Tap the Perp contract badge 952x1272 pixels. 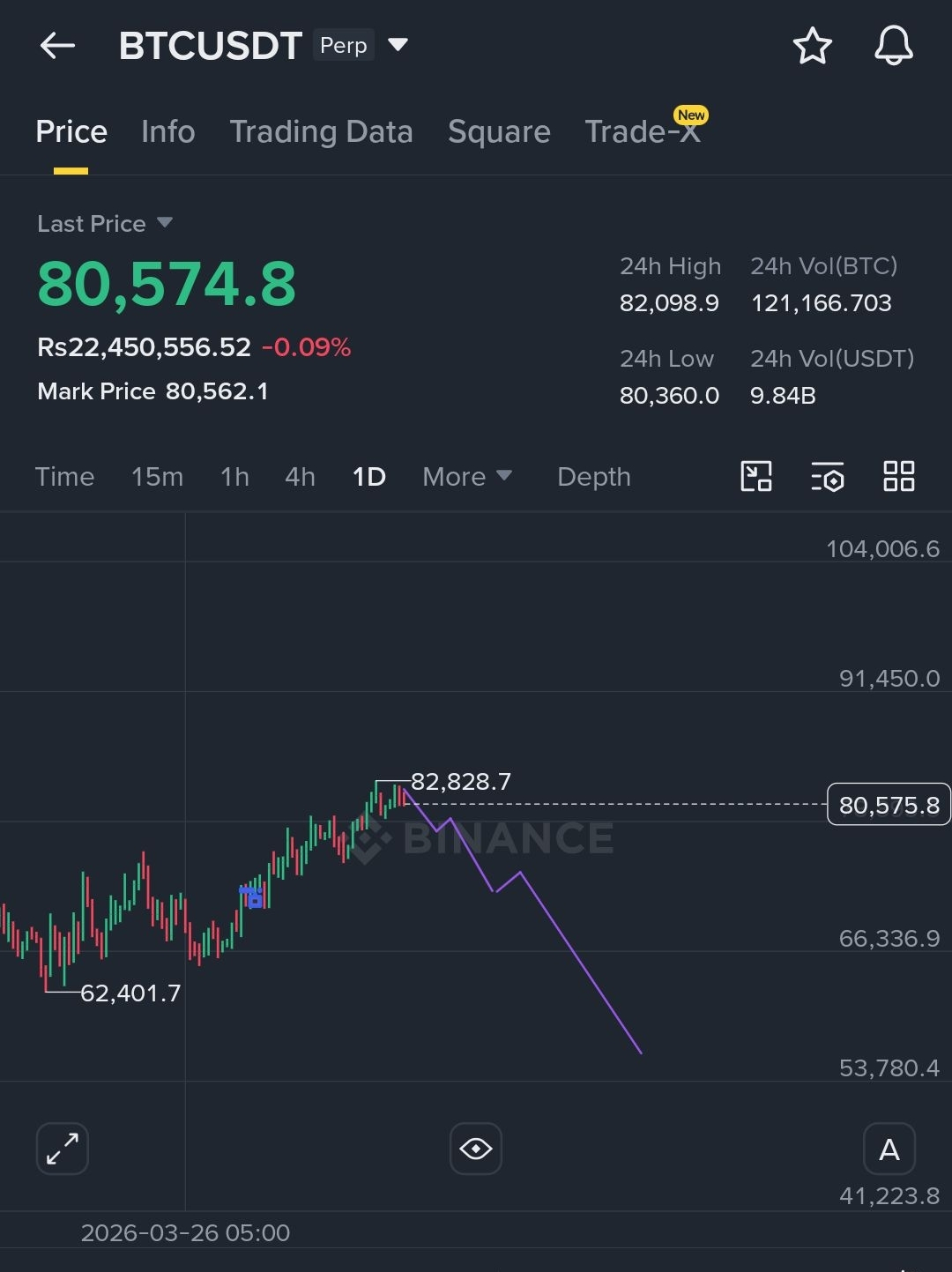coord(344,45)
